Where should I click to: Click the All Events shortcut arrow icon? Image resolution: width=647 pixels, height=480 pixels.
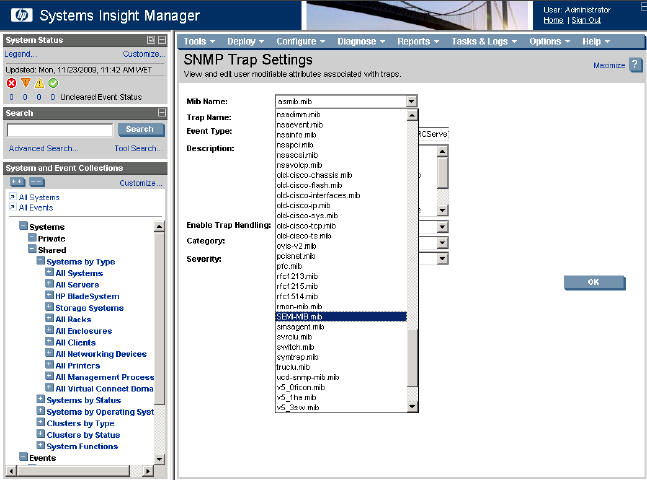click(13, 207)
